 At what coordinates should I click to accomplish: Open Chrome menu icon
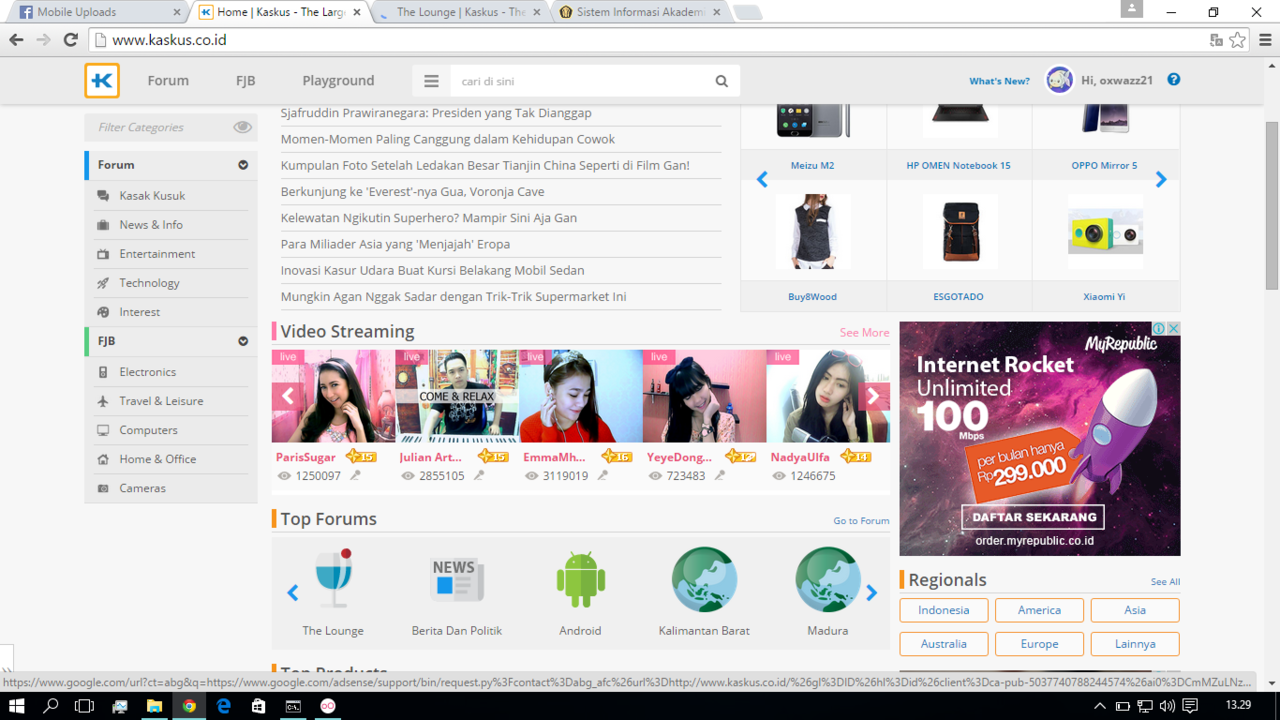[x=1265, y=40]
